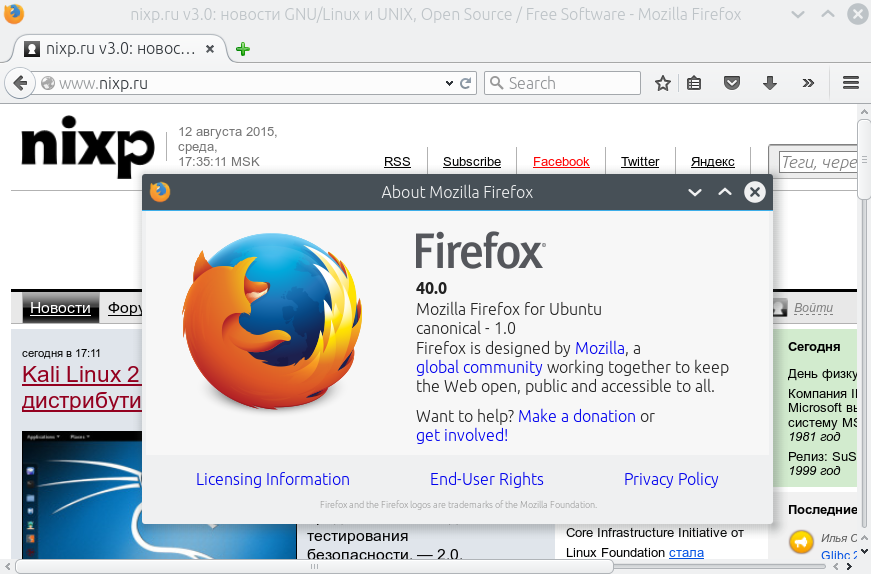Save page to Pocket icon

[732, 83]
